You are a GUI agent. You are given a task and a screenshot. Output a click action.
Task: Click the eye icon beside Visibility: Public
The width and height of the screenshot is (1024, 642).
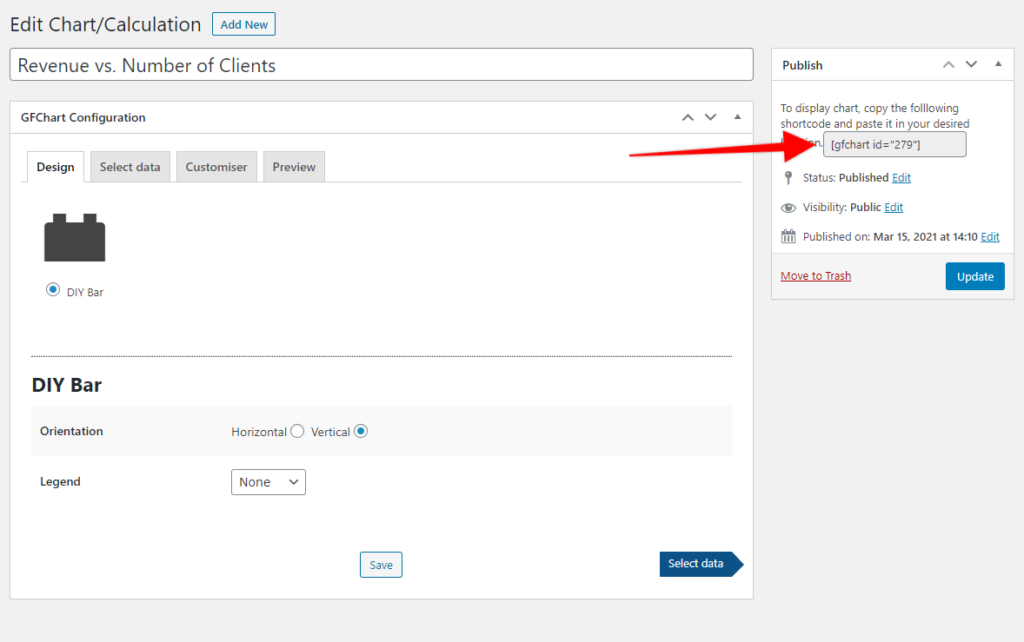click(x=786, y=207)
